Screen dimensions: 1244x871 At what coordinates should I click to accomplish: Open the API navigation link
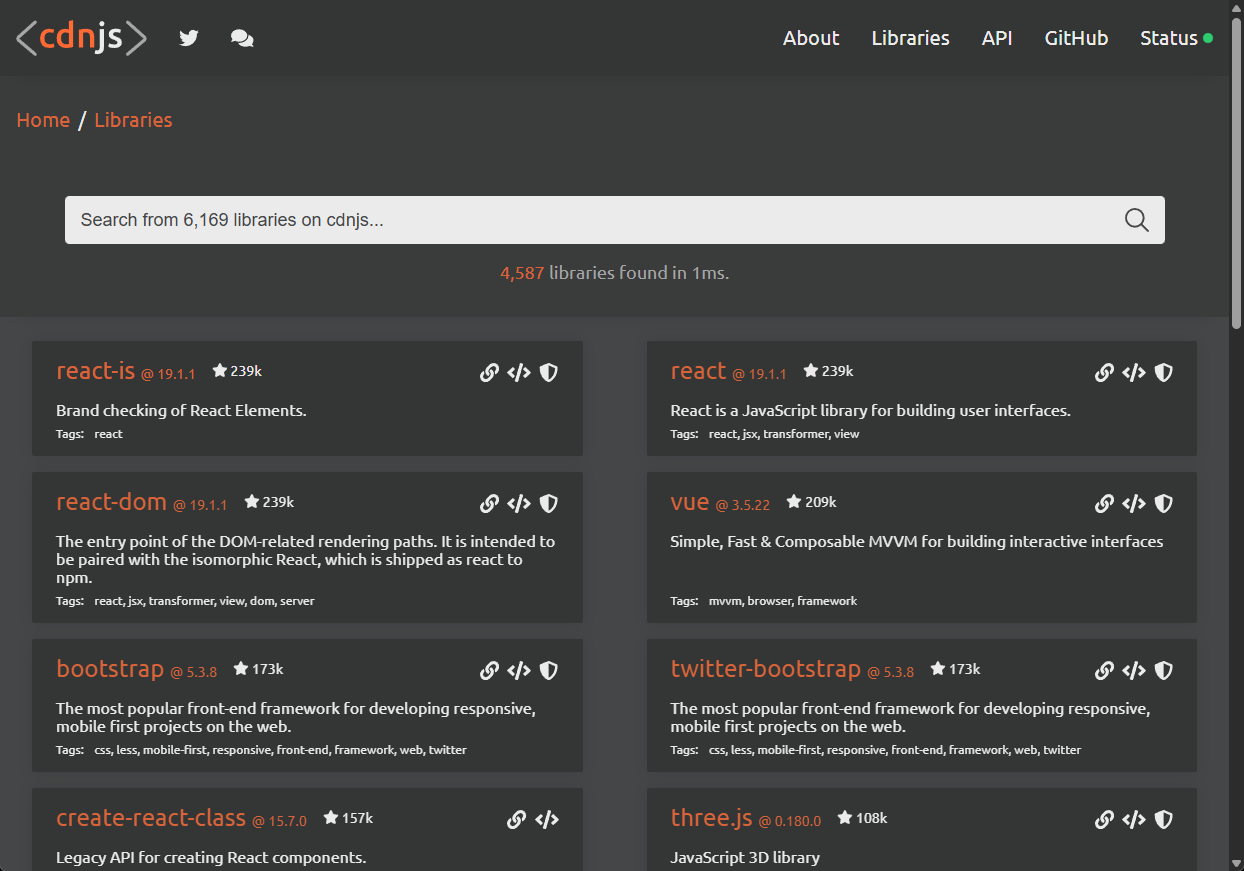click(x=996, y=38)
